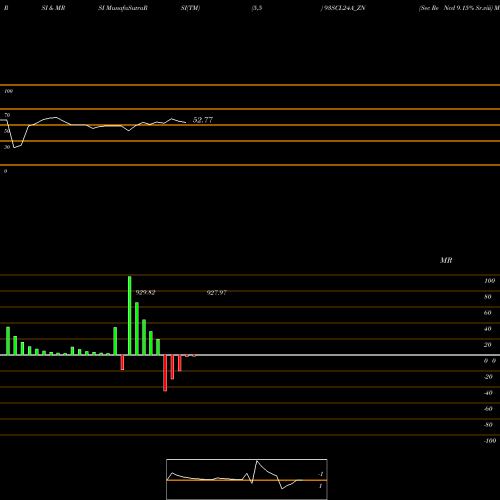Click the 30 level on the RSI axis
The height and width of the screenshot is (500, 500).
point(7,147)
